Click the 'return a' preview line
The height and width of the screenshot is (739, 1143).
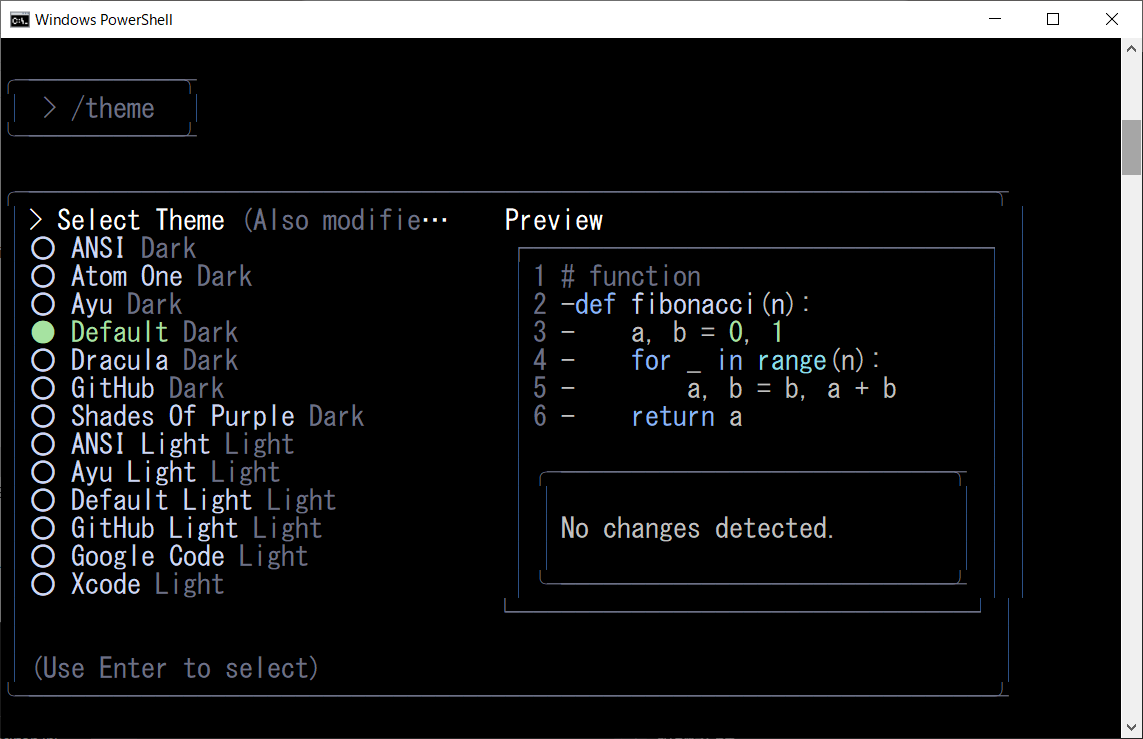click(x=687, y=416)
